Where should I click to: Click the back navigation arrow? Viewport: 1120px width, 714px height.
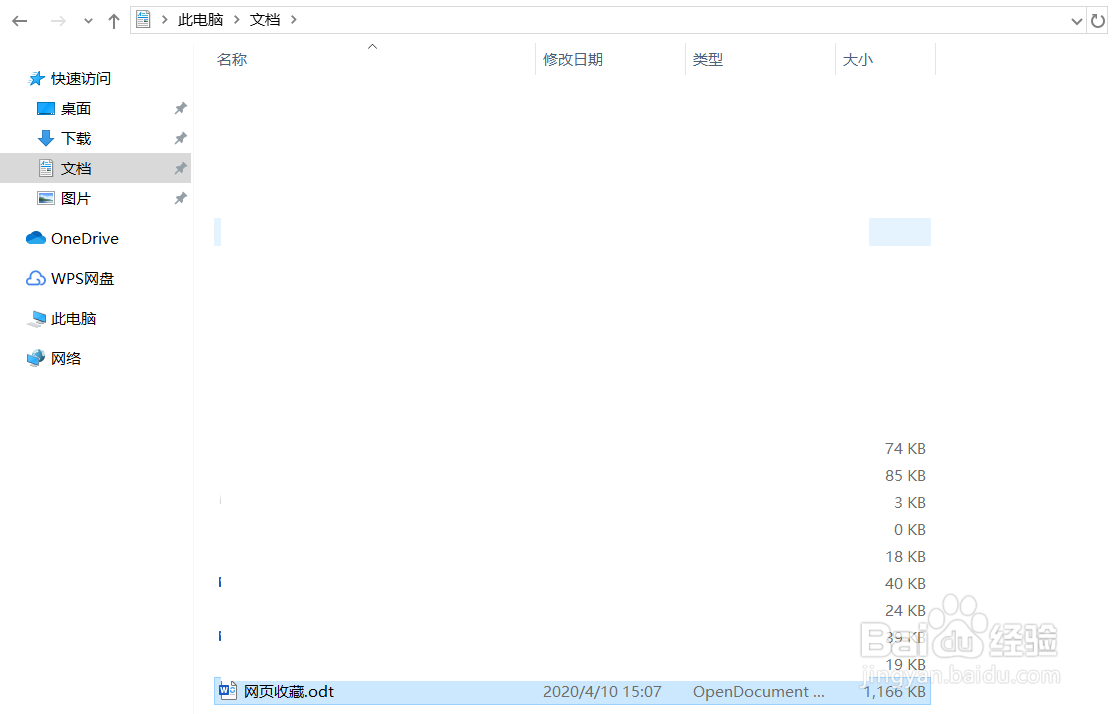19,20
